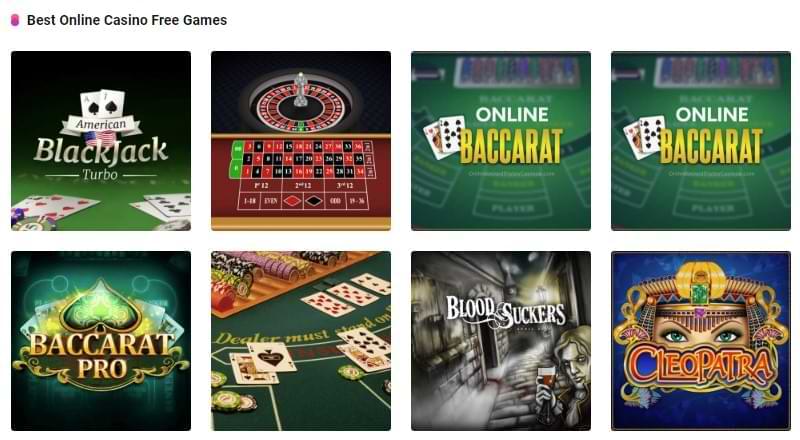
Task: Open the roulette game thumbnail
Action: [301, 141]
